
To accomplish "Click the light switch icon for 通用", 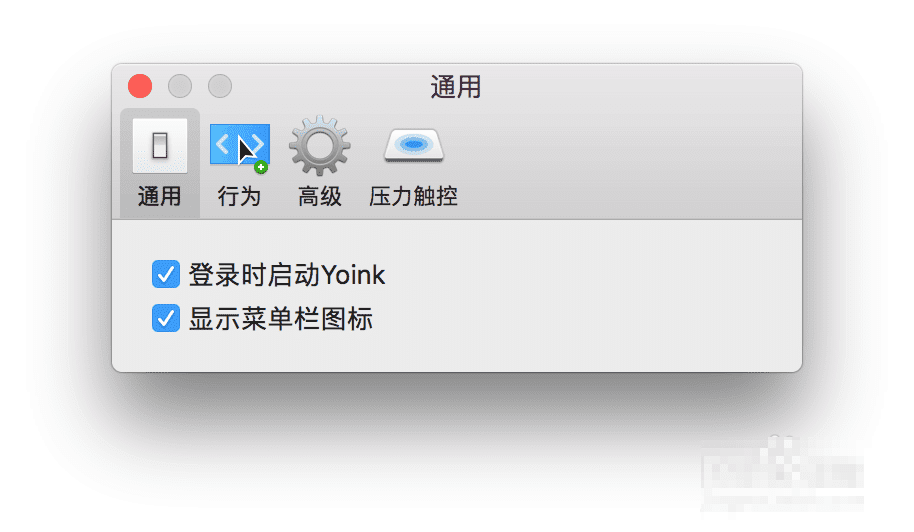I will [x=160, y=146].
